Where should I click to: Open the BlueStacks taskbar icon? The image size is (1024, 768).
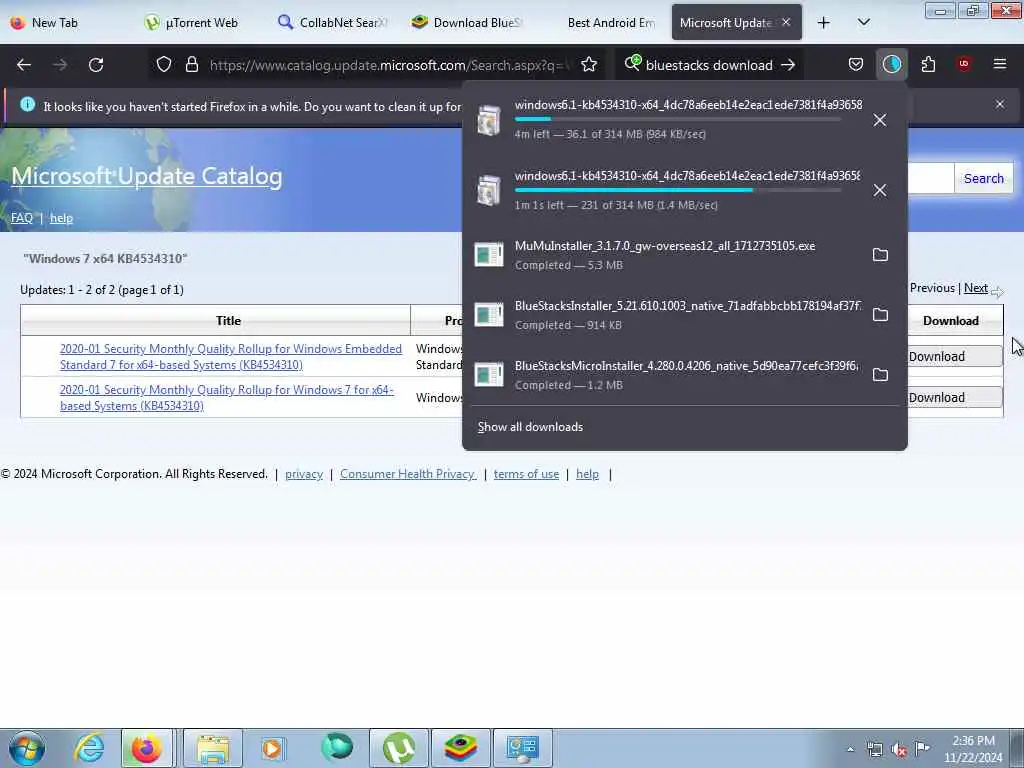coord(460,748)
